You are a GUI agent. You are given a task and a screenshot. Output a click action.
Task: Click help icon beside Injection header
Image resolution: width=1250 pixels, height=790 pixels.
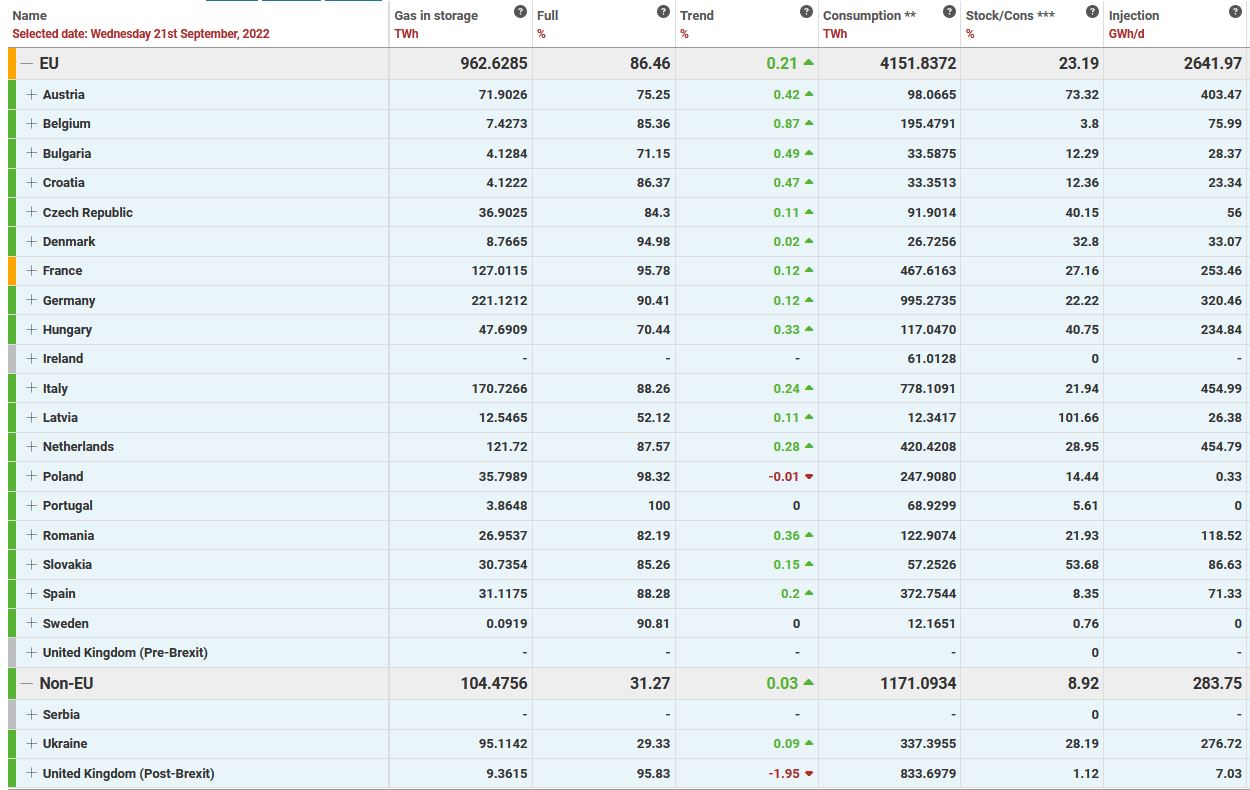(1235, 12)
